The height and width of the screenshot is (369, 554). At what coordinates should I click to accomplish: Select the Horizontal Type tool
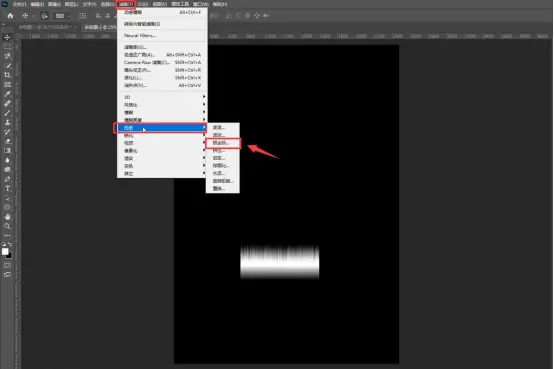[x=7, y=188]
